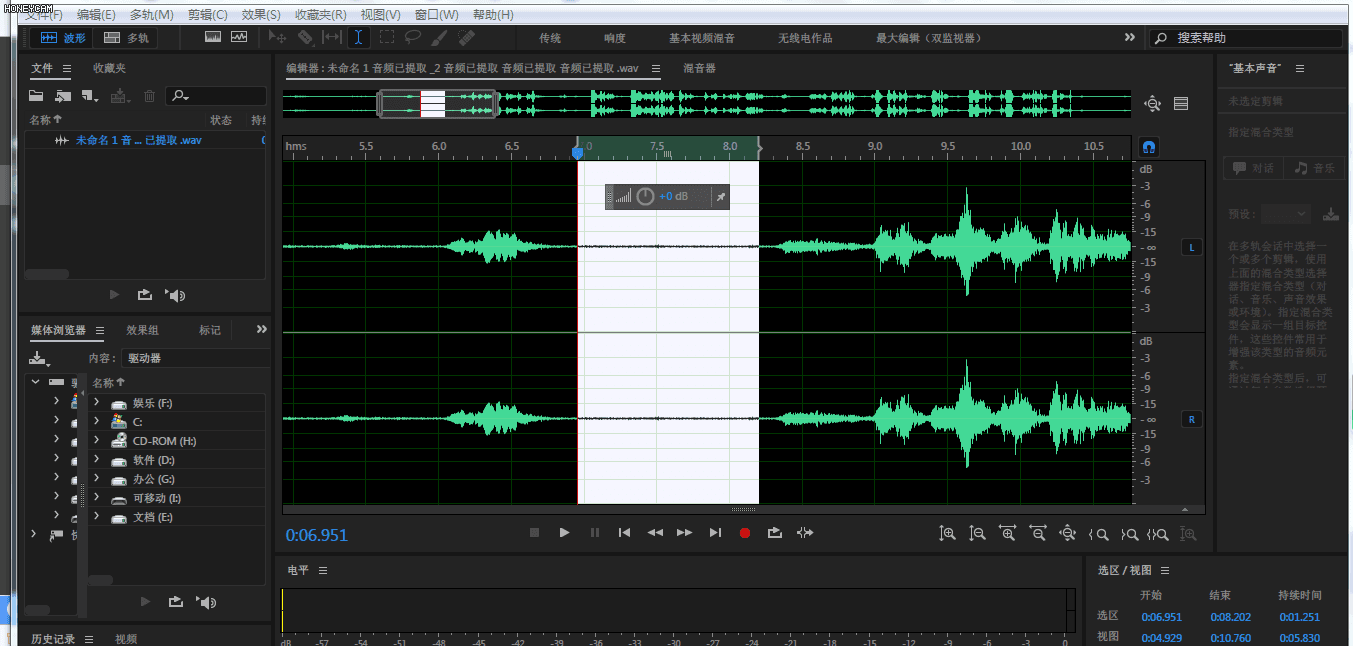
Task: Show the spectral pitch display
Action: (x=239, y=37)
